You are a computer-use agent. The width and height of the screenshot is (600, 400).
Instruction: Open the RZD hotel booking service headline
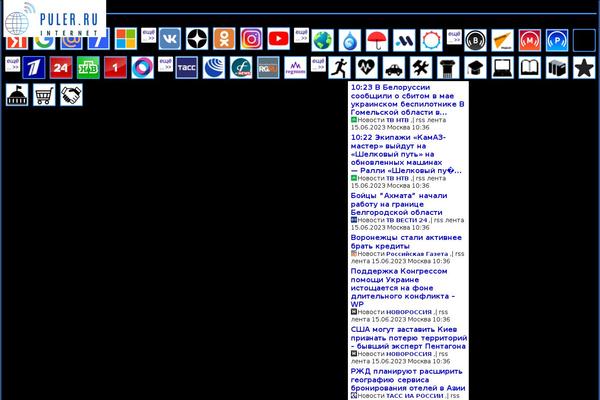408,379
